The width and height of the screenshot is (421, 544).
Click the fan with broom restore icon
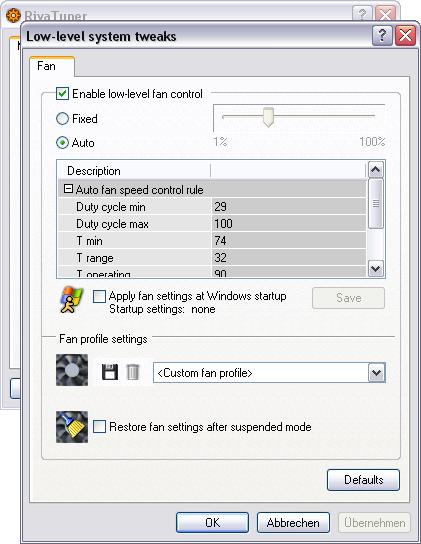(x=72, y=427)
